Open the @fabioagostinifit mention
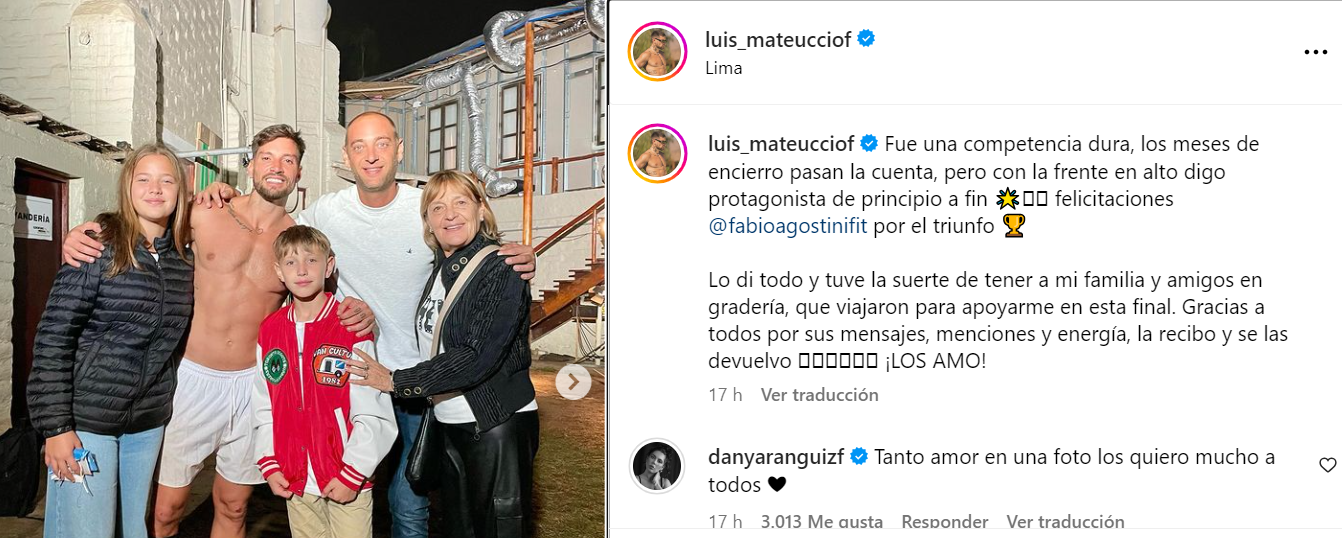This screenshot has width=1342, height=538. [788, 226]
